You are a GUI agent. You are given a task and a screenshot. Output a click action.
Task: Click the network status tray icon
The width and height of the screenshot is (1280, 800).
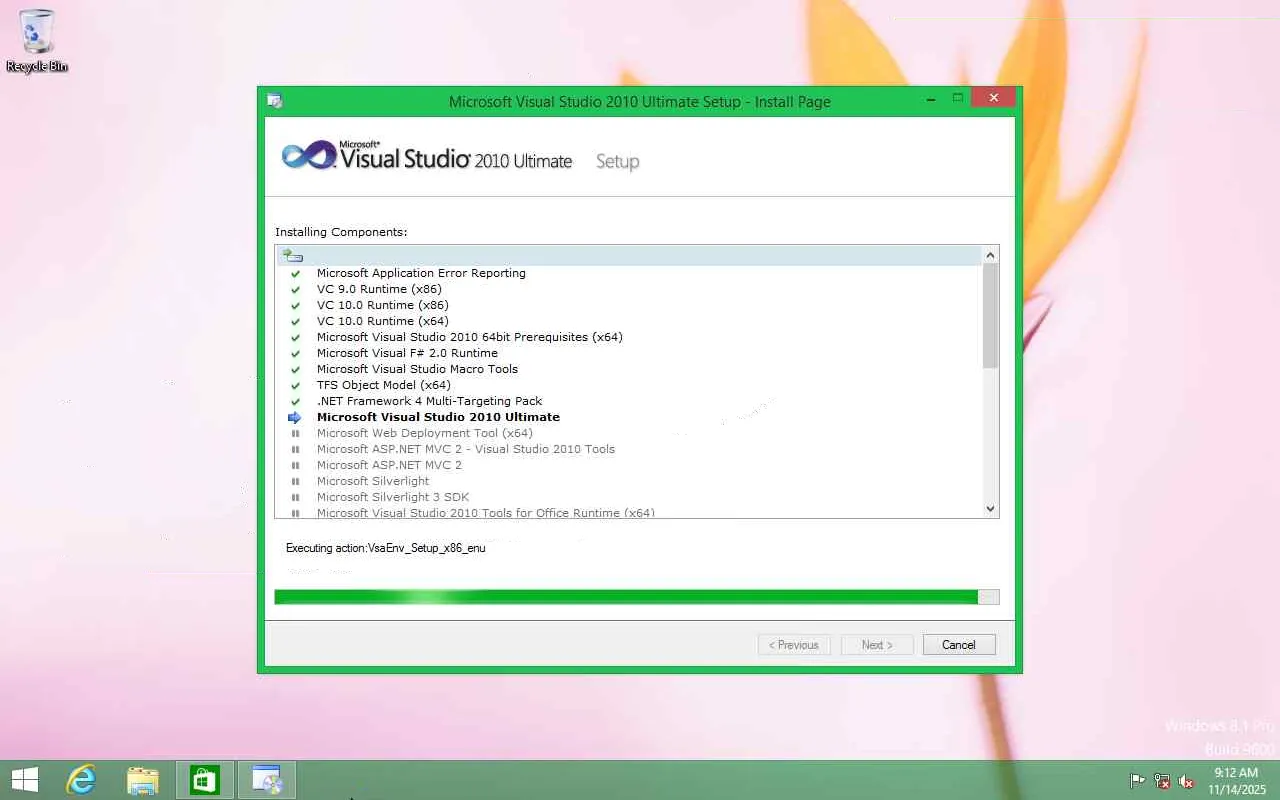tap(1162, 781)
